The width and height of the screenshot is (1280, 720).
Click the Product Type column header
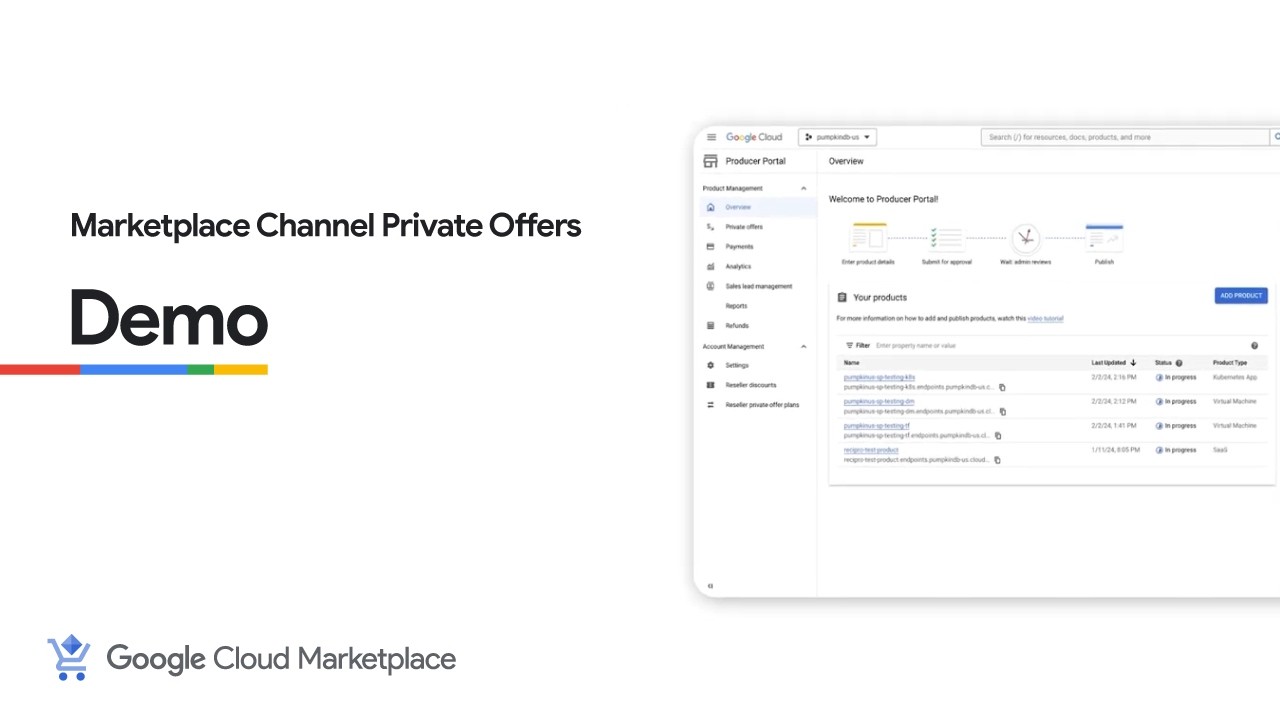(1230, 363)
